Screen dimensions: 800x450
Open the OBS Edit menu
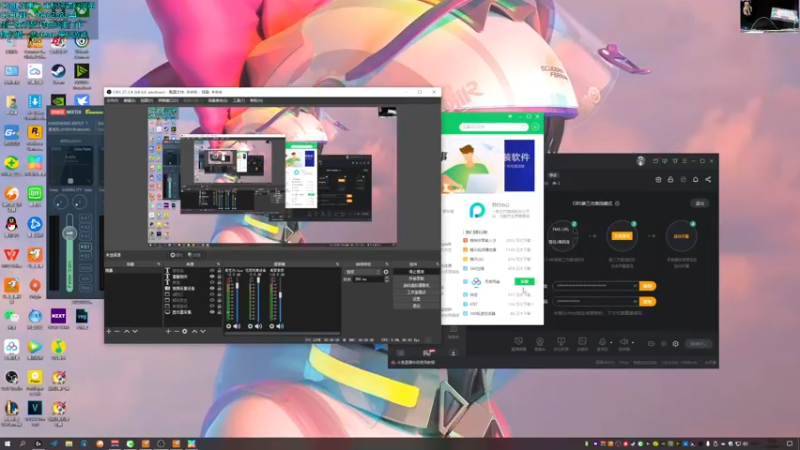click(129, 101)
